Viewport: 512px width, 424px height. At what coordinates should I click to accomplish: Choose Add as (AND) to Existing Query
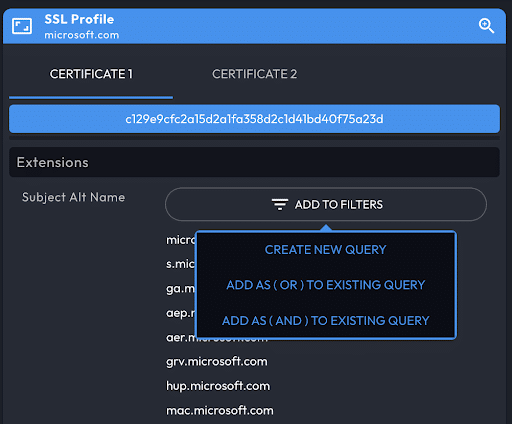pos(326,321)
